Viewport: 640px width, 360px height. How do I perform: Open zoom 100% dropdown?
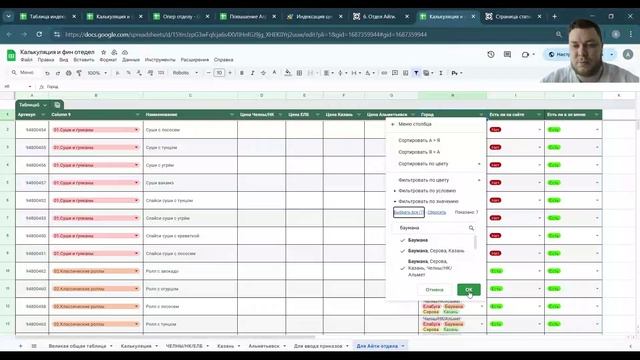(x=97, y=73)
